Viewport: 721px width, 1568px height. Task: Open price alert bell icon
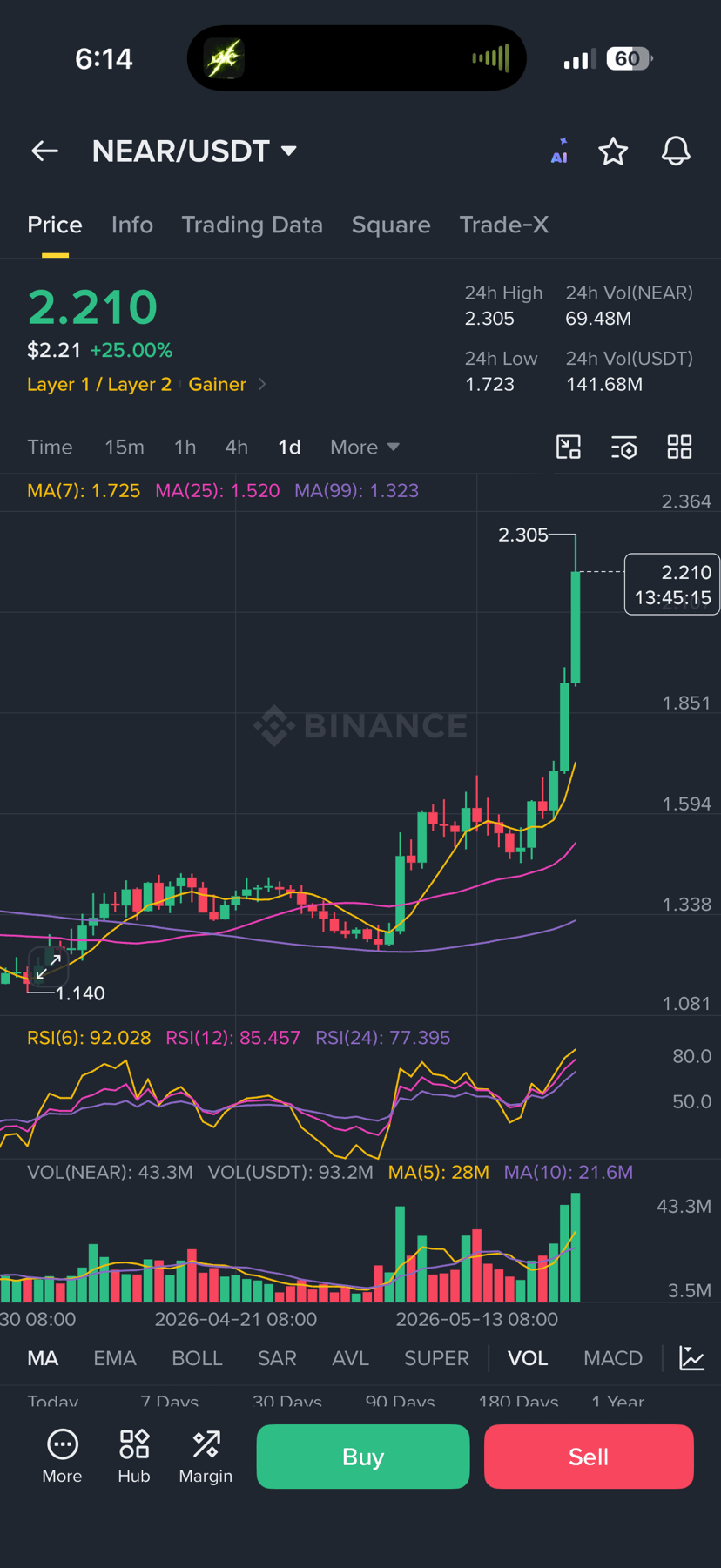click(x=676, y=151)
